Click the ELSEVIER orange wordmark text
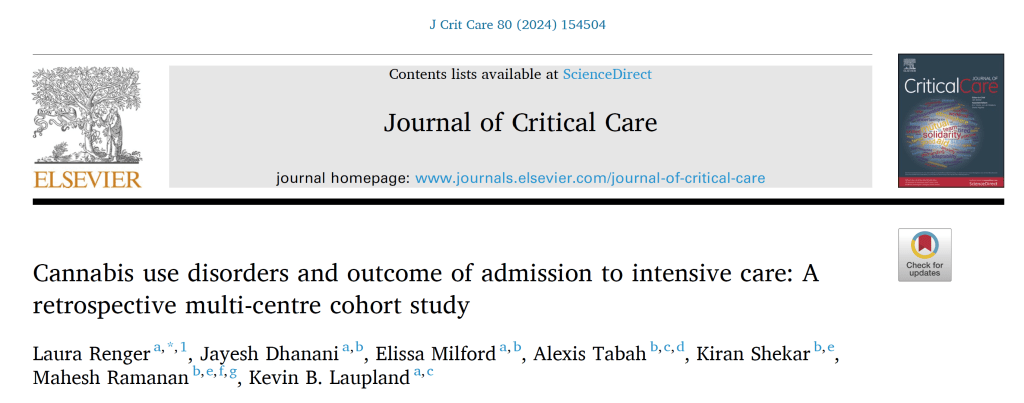 tap(87, 180)
